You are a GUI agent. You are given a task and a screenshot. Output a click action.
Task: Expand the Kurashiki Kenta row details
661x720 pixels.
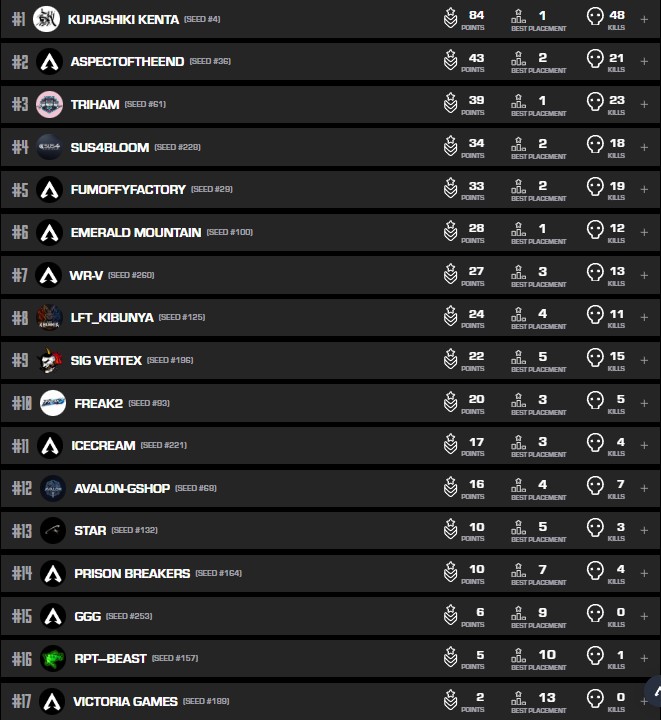[643, 19]
